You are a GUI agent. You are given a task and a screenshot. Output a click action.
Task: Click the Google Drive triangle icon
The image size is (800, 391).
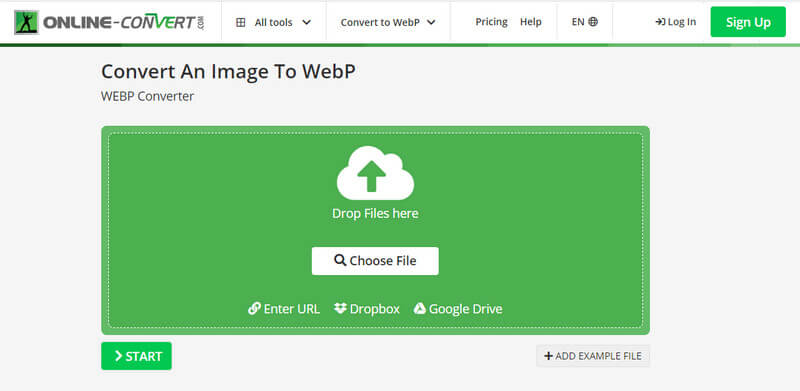[x=419, y=308]
